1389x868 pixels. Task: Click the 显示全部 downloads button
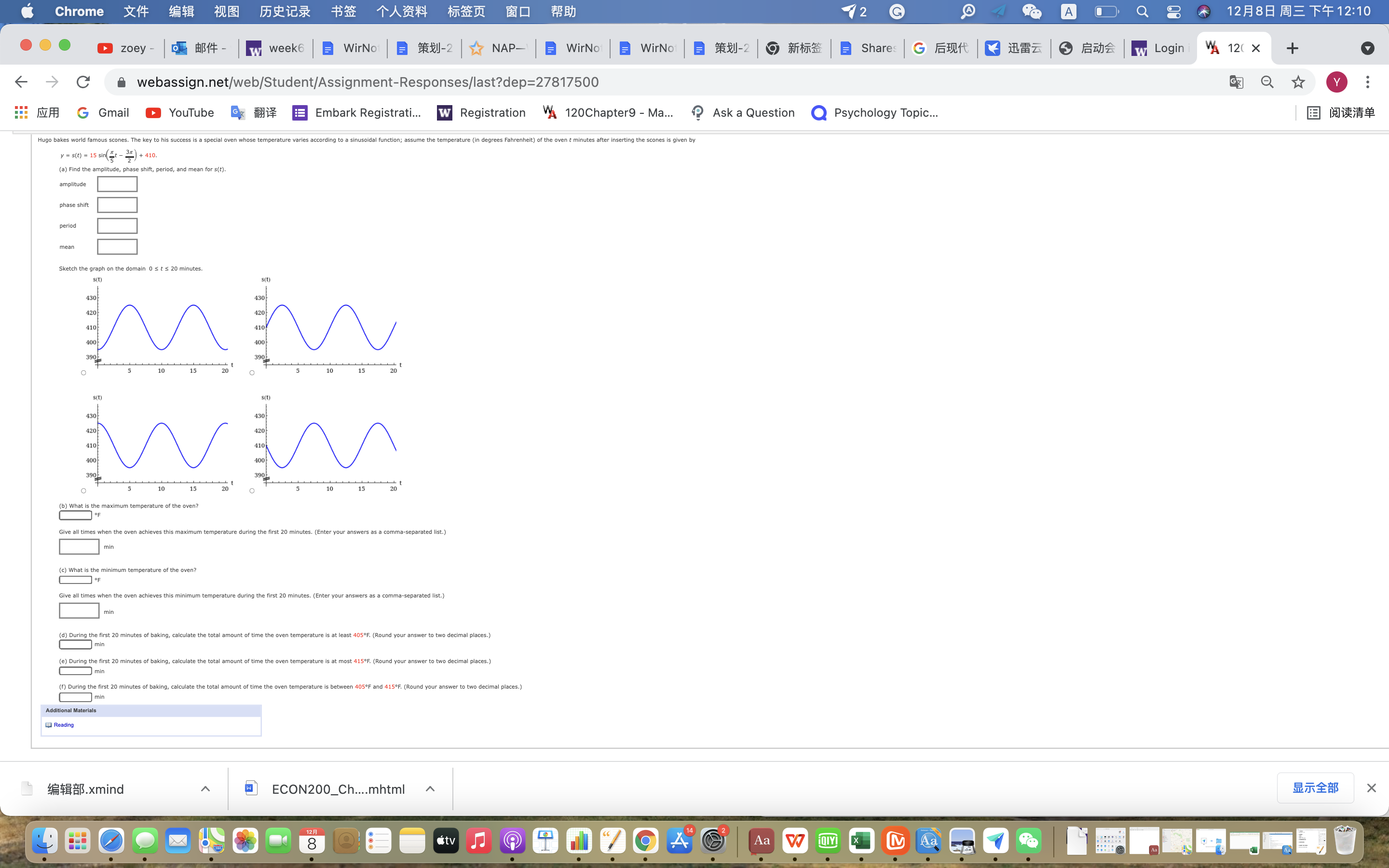[x=1315, y=787]
